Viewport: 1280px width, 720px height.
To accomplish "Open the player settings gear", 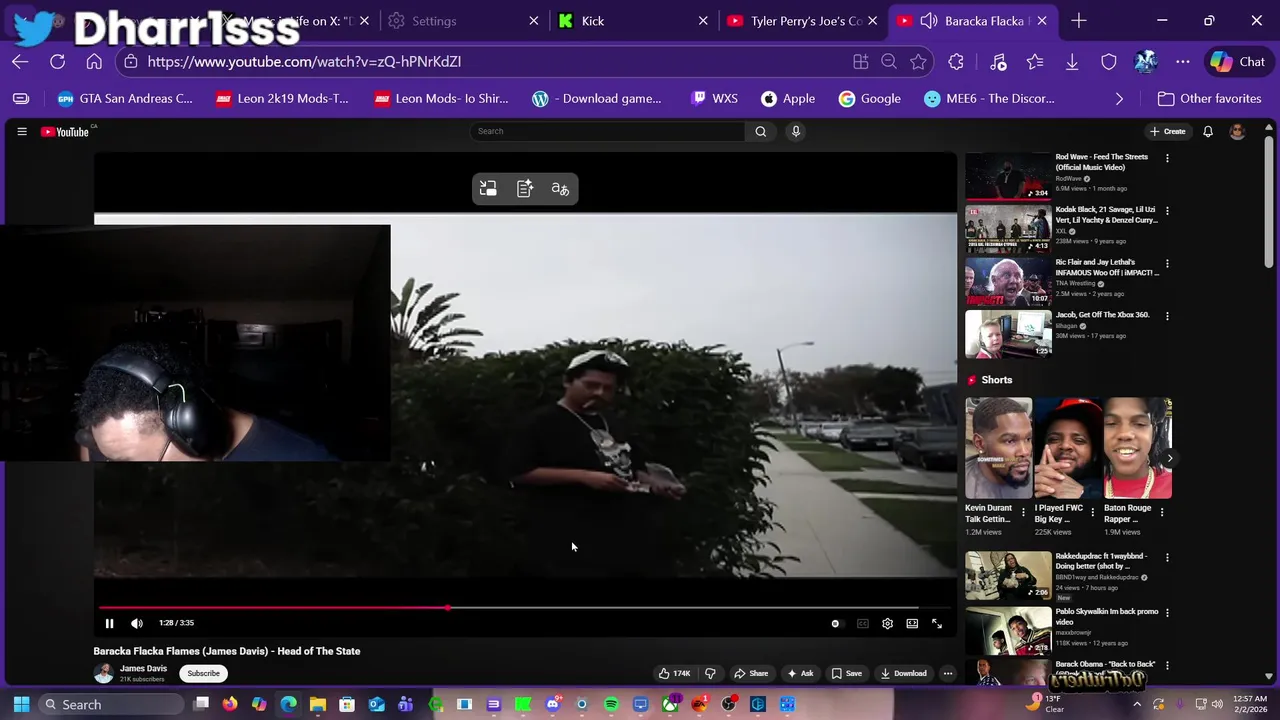I will [x=887, y=624].
